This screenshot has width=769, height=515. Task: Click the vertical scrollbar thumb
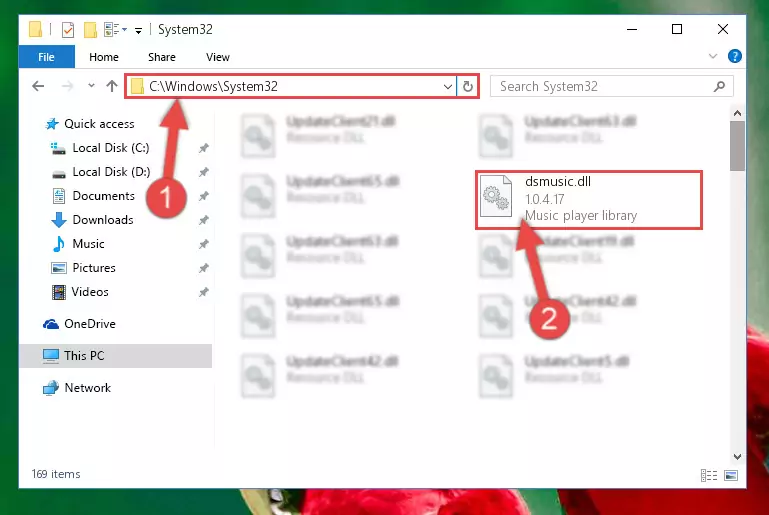tap(737, 146)
